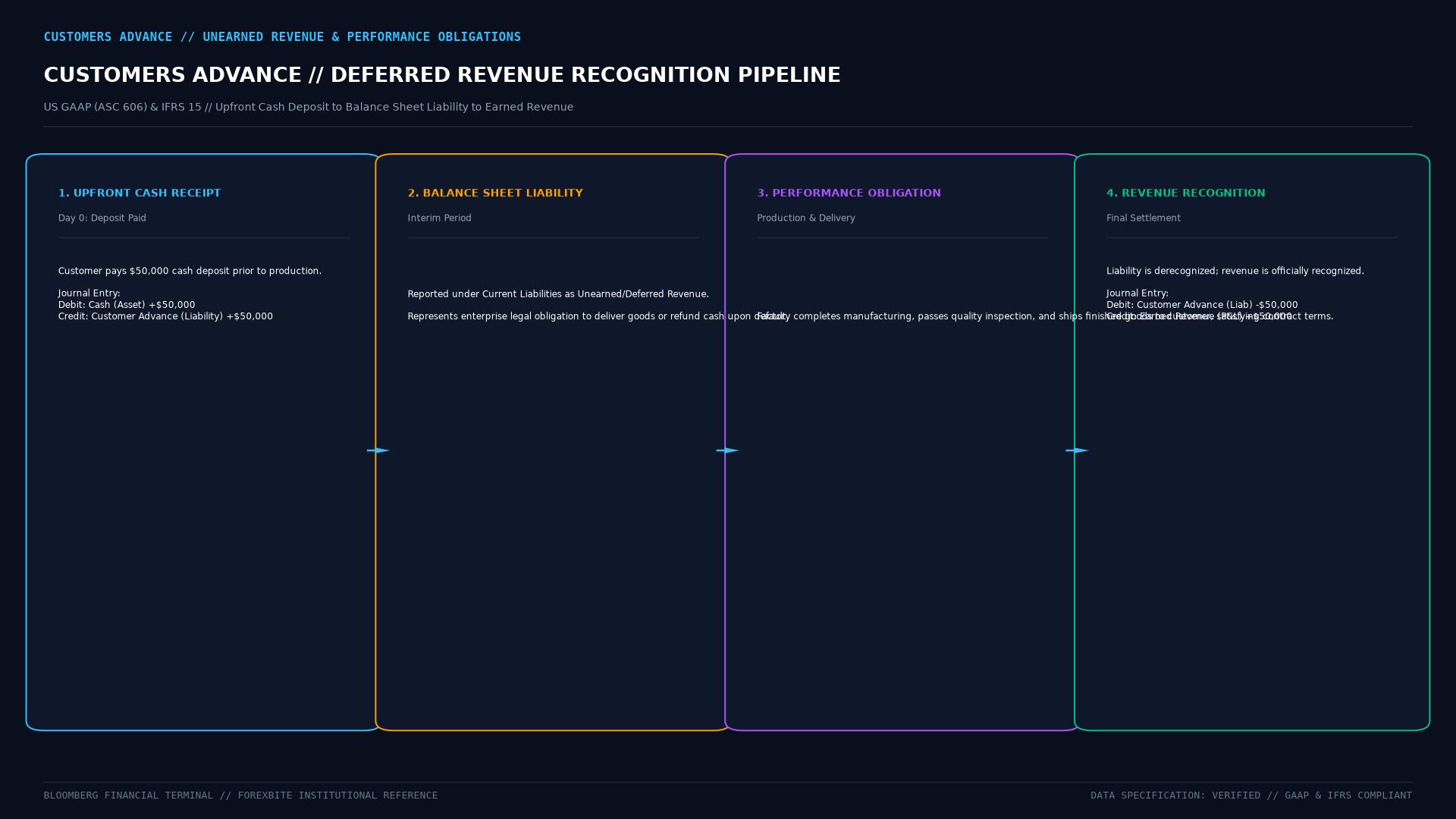The height and width of the screenshot is (819, 1456).
Task: Click the 'Interim Period' label
Action: 440,218
